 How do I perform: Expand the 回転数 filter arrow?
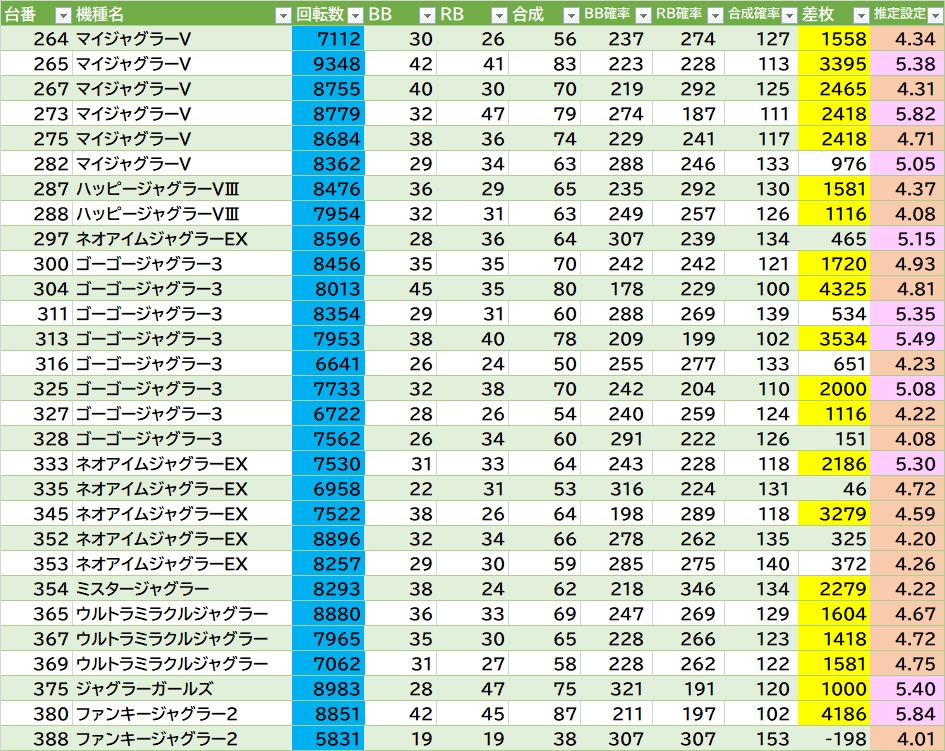pyautogui.click(x=355, y=15)
